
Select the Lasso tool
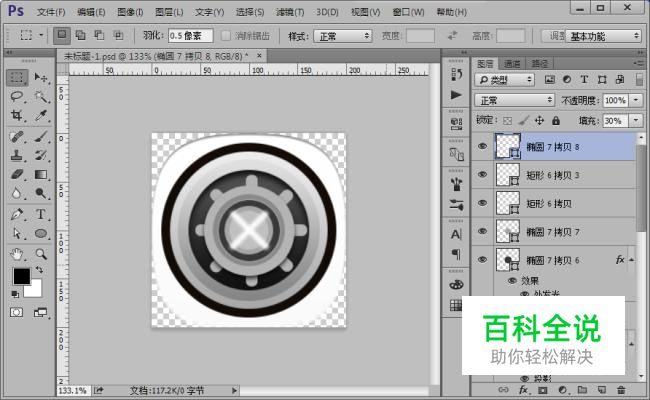pos(17,97)
